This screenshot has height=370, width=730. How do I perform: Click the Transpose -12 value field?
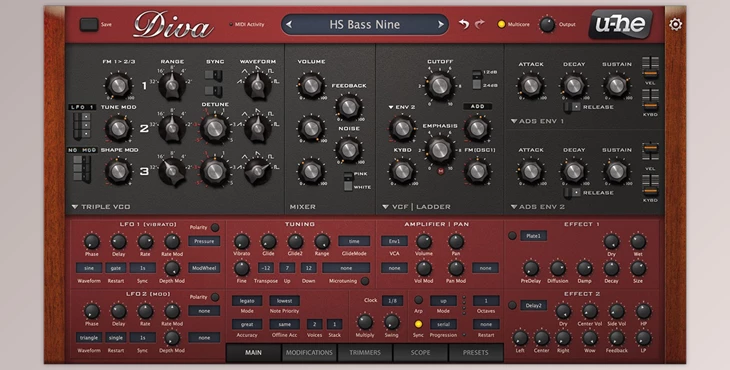266,268
